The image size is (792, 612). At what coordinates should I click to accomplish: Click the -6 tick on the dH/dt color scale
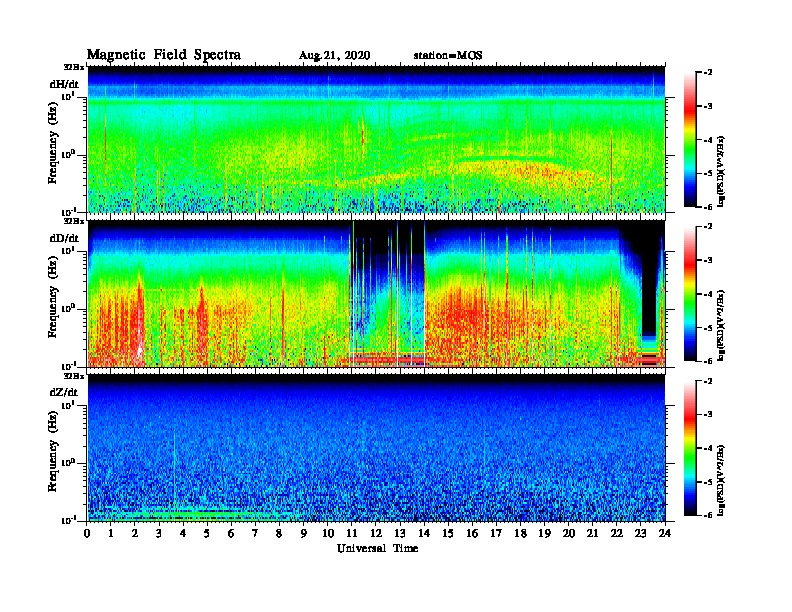[708, 207]
